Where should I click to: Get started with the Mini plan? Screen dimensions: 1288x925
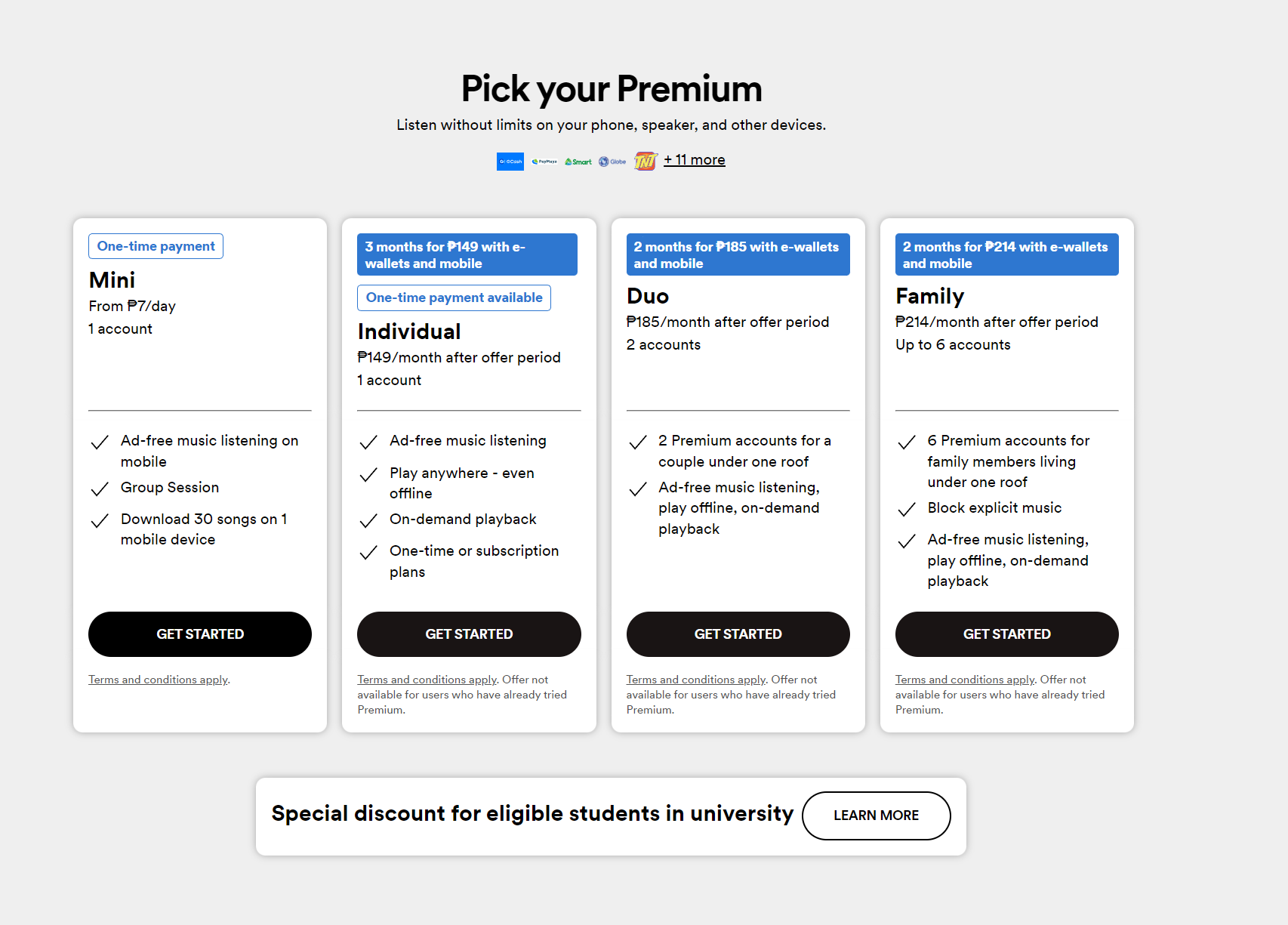[200, 634]
